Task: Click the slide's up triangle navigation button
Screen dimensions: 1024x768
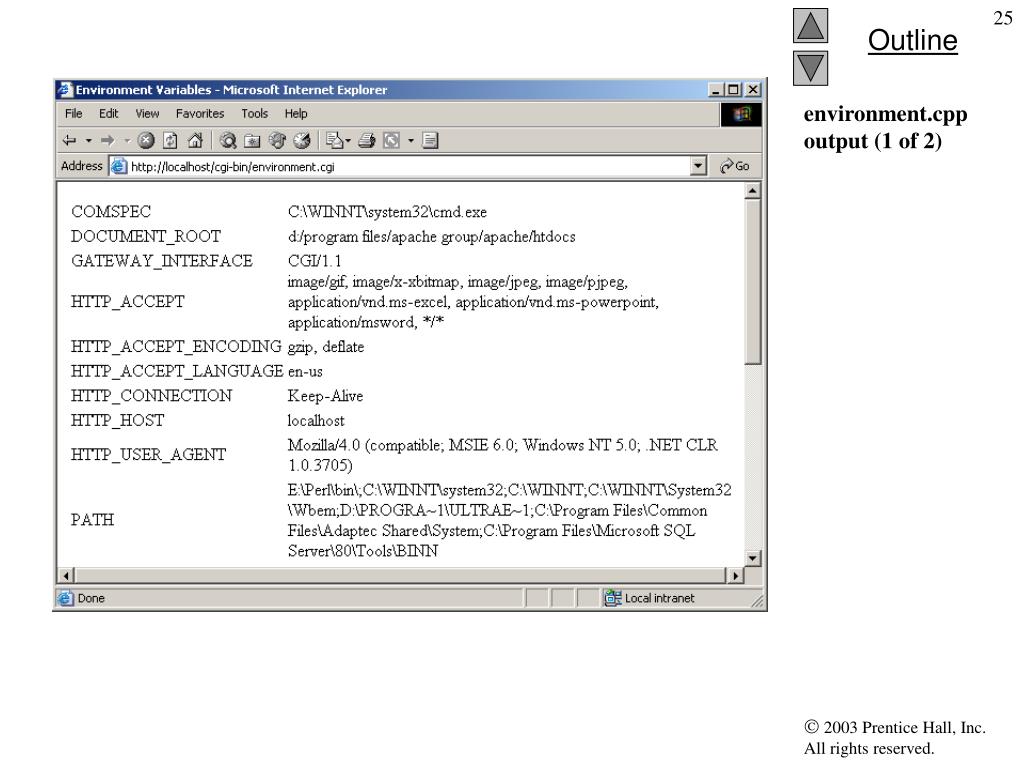Action: (810, 25)
